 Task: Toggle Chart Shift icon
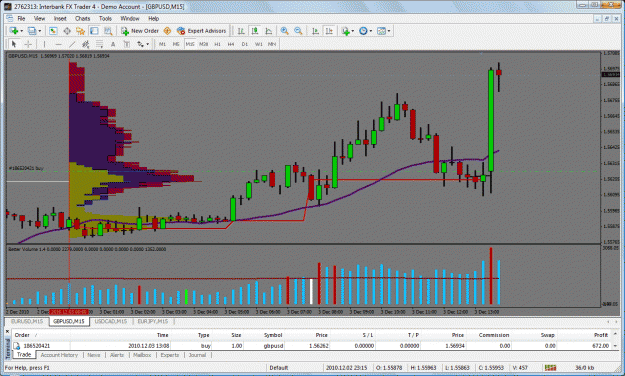click(329, 31)
